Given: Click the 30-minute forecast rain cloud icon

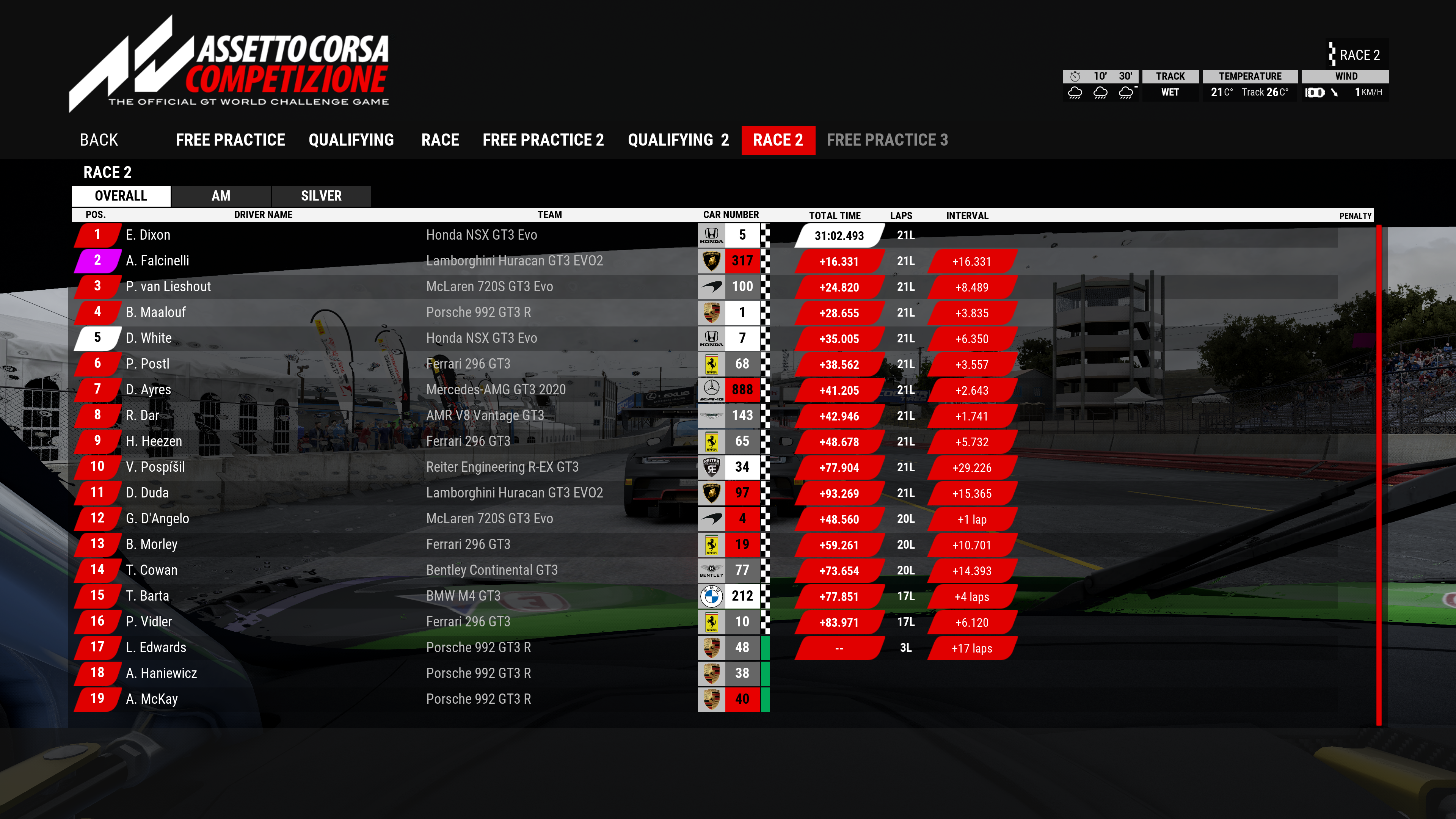Looking at the screenshot, I should tap(1127, 93).
